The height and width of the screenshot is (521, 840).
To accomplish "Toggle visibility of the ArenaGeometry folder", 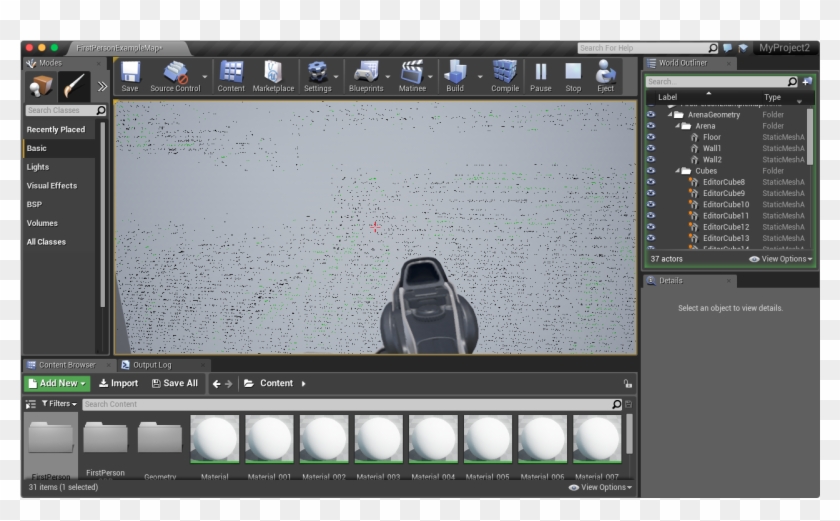I will pyautogui.click(x=651, y=115).
